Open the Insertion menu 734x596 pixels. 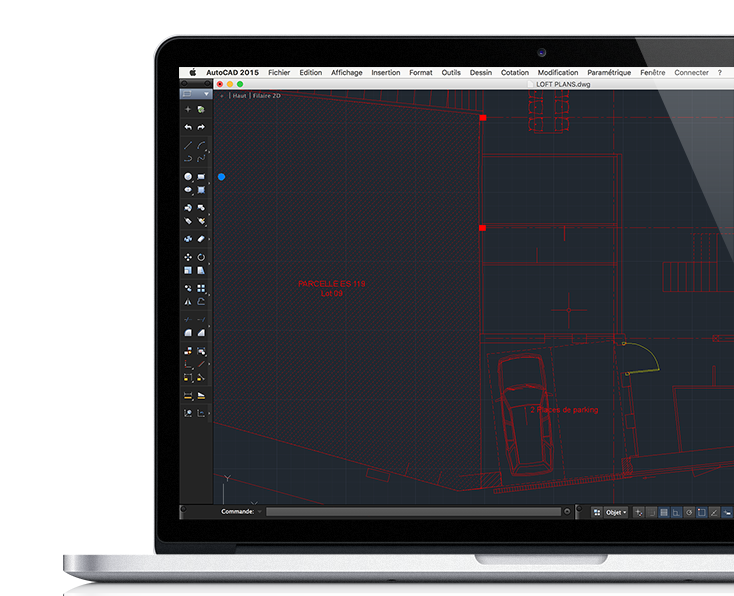tap(386, 73)
